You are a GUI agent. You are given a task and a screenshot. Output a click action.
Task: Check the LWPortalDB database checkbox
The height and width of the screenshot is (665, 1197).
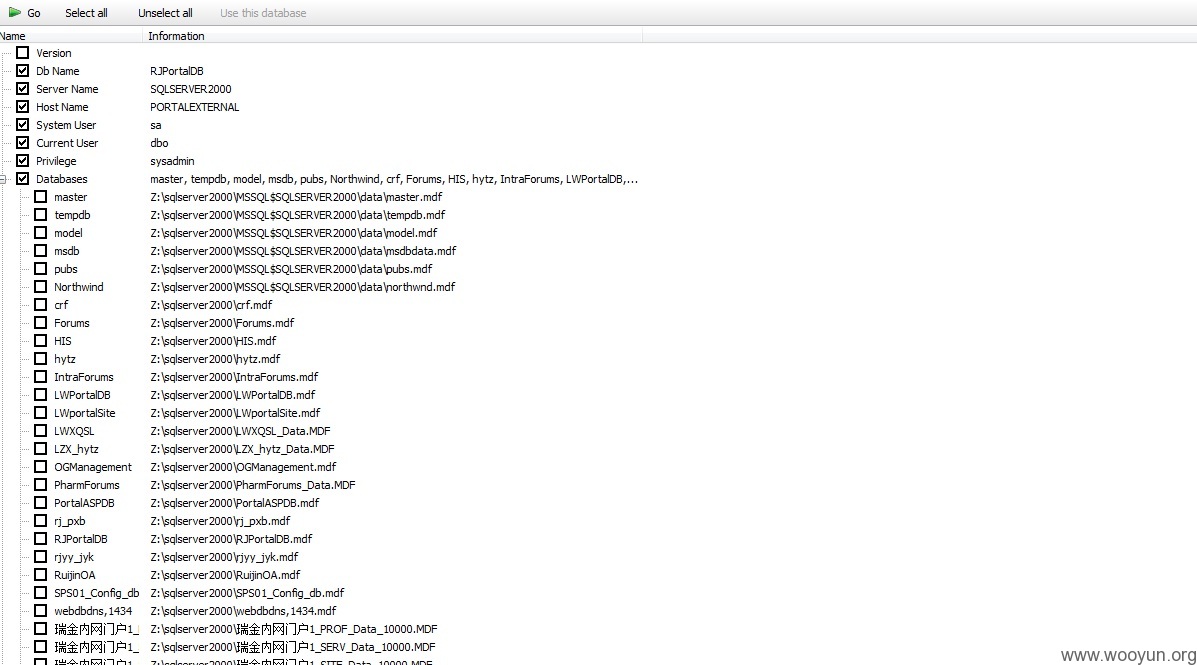(x=40, y=394)
